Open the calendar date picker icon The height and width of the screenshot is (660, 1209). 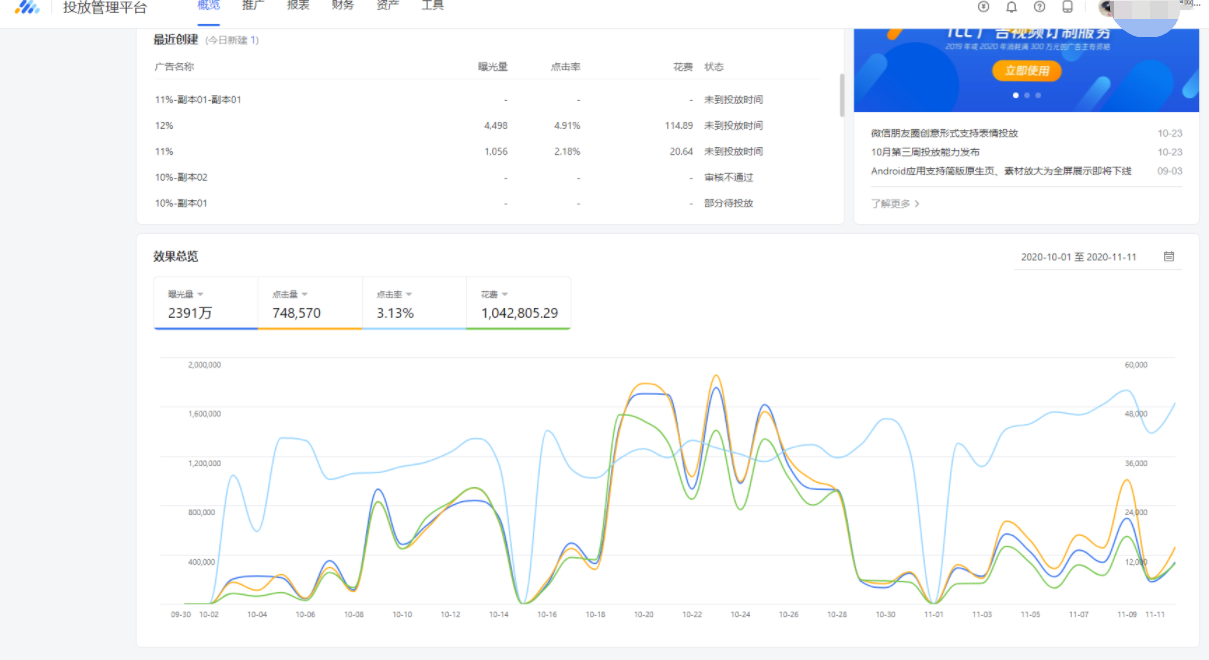click(1169, 257)
